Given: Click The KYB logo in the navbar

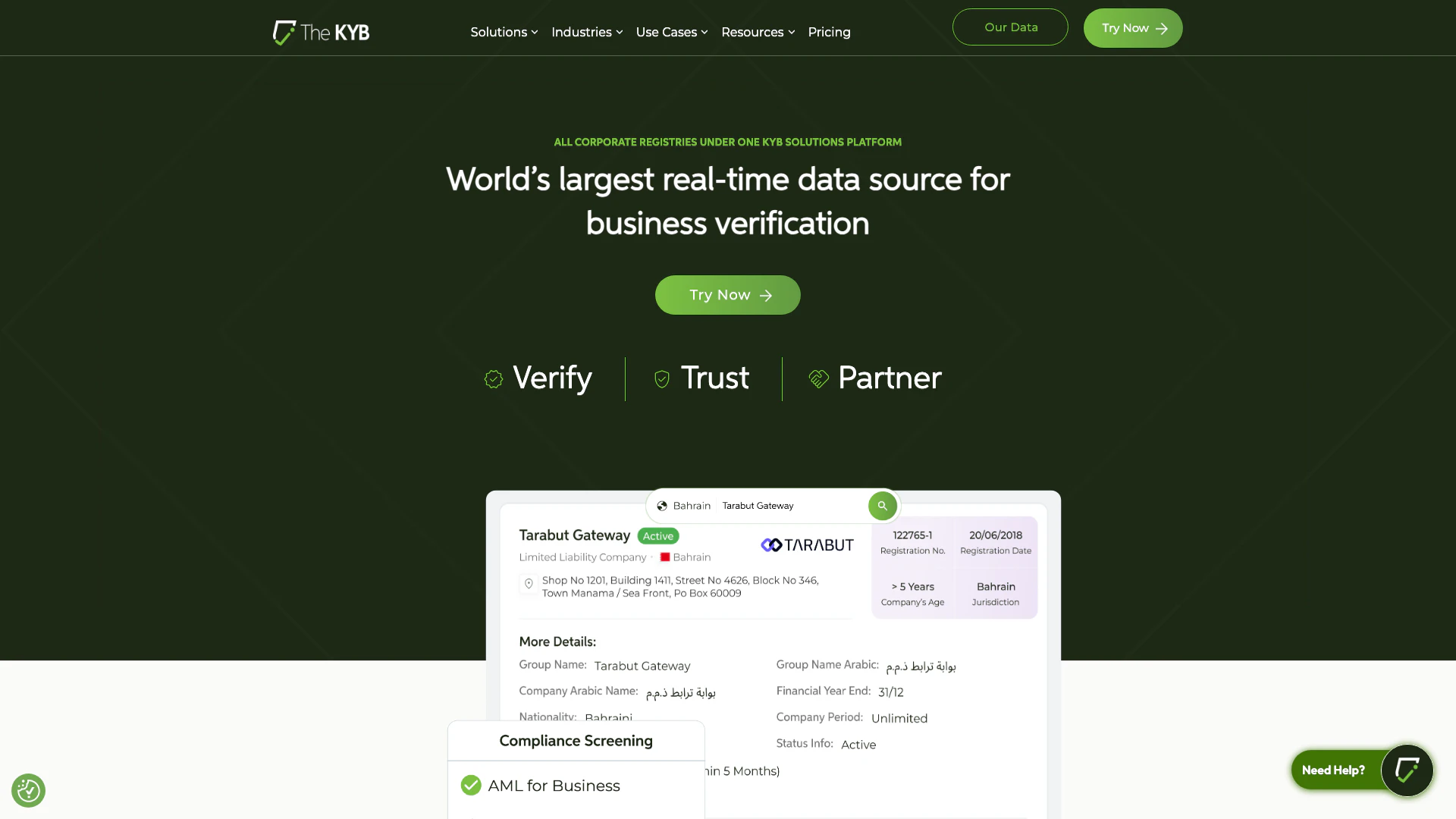Looking at the screenshot, I should [x=320, y=32].
